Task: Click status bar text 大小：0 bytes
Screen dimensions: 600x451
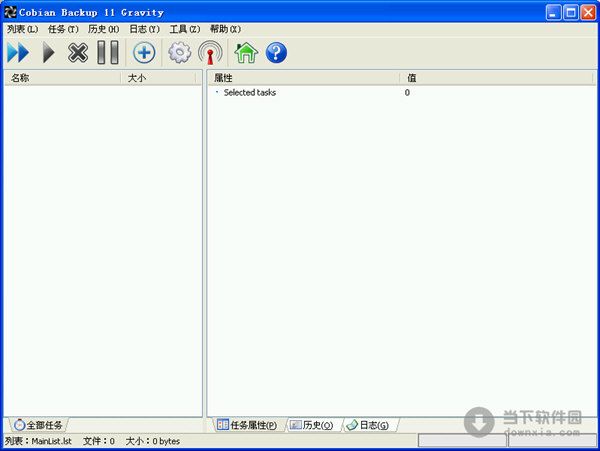Action: tap(153, 441)
